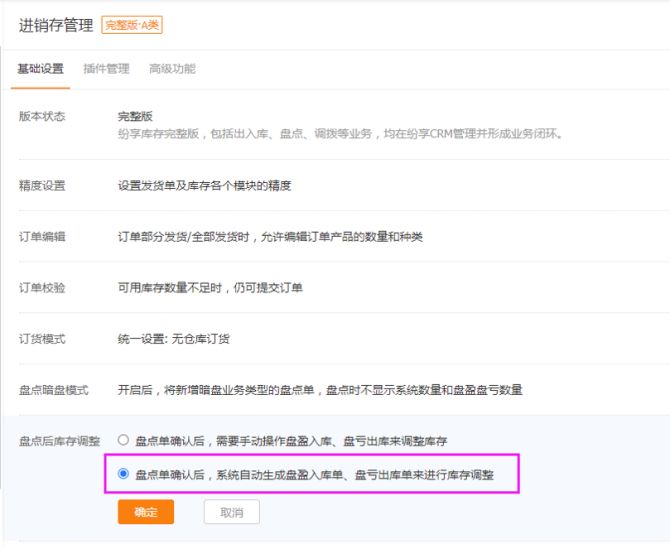
Task: Click the 完整版·A类 version badge
Action: (132, 25)
